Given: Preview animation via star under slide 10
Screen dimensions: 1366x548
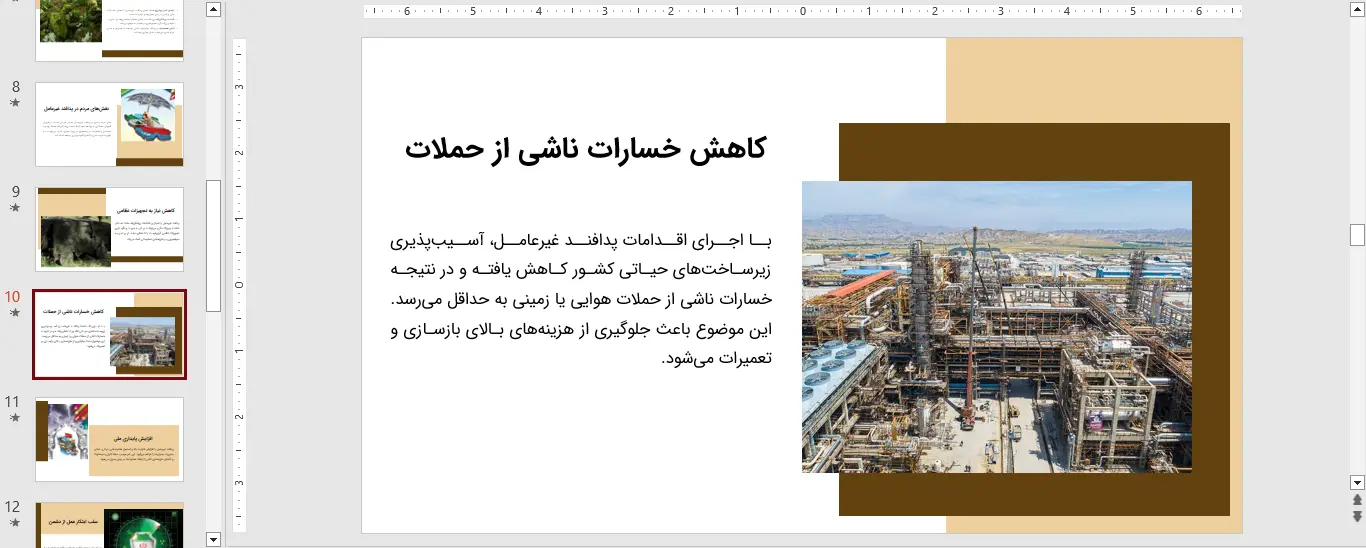Looking at the screenshot, I should (15, 313).
